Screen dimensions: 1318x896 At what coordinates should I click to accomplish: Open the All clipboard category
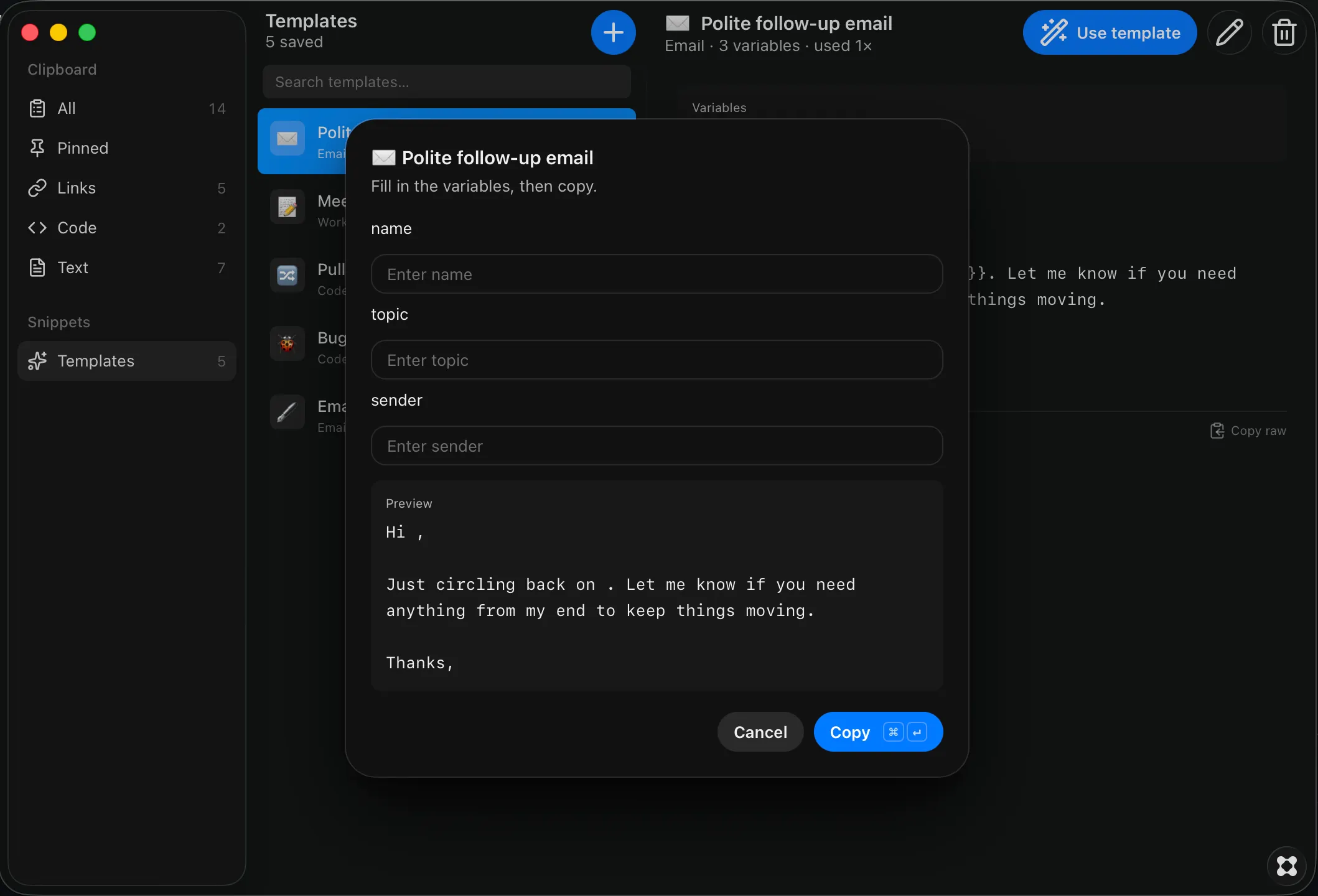[x=127, y=108]
